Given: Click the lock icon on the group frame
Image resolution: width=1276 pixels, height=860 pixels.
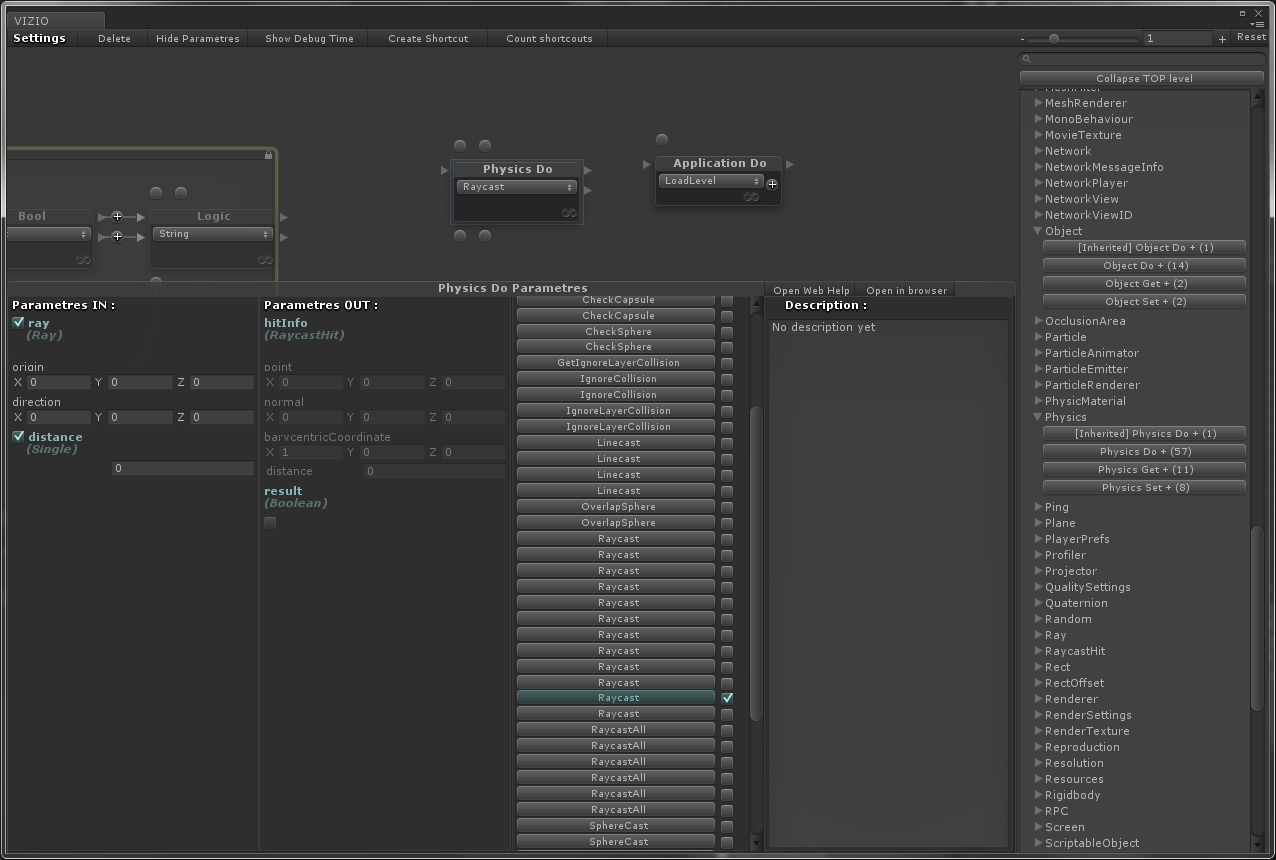Looking at the screenshot, I should click(x=268, y=155).
